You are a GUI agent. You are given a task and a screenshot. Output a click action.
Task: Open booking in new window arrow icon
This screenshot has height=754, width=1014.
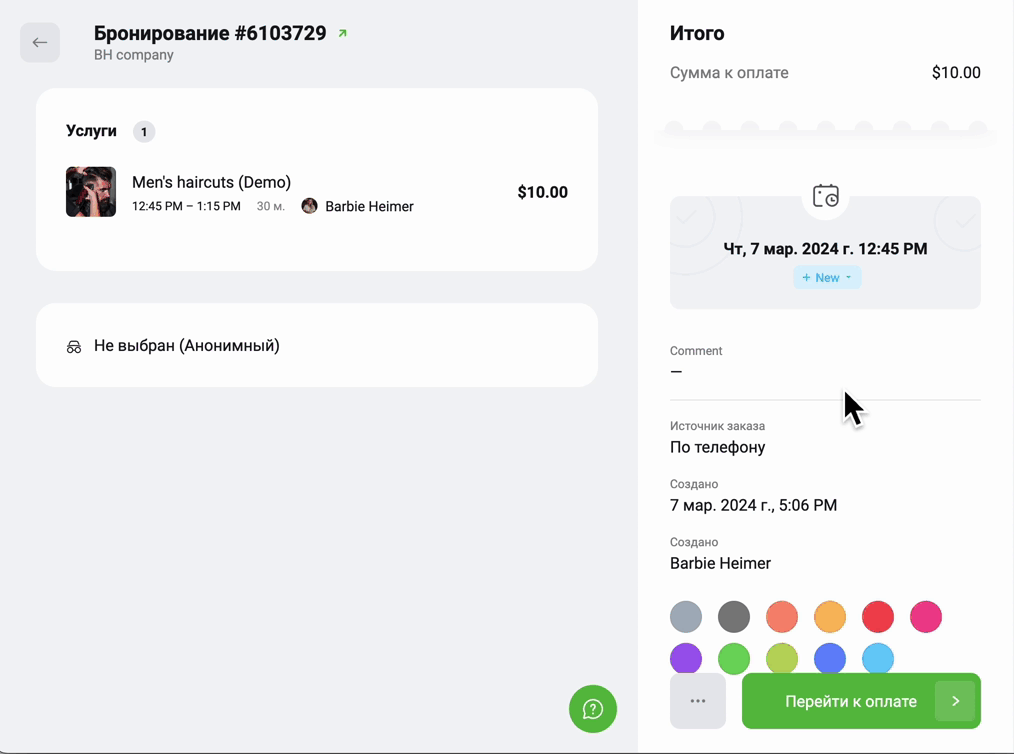coord(343,33)
